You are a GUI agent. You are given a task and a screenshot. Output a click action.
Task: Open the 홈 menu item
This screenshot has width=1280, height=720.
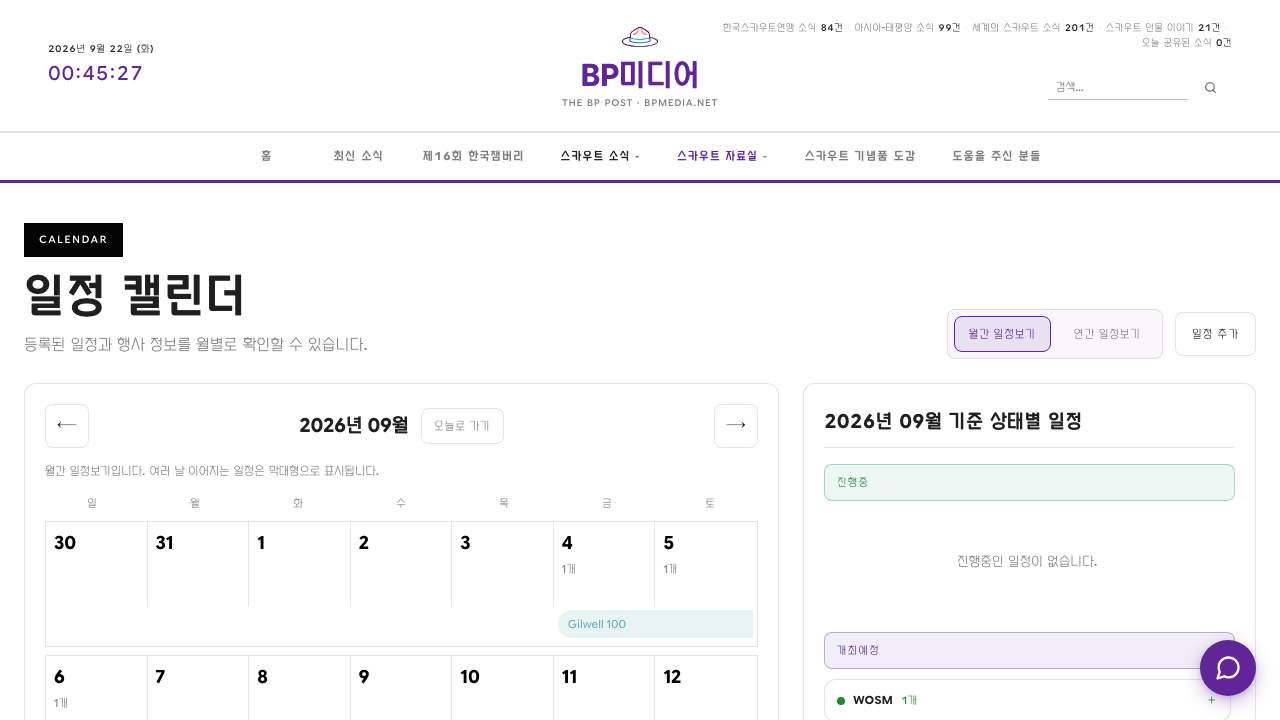266,156
